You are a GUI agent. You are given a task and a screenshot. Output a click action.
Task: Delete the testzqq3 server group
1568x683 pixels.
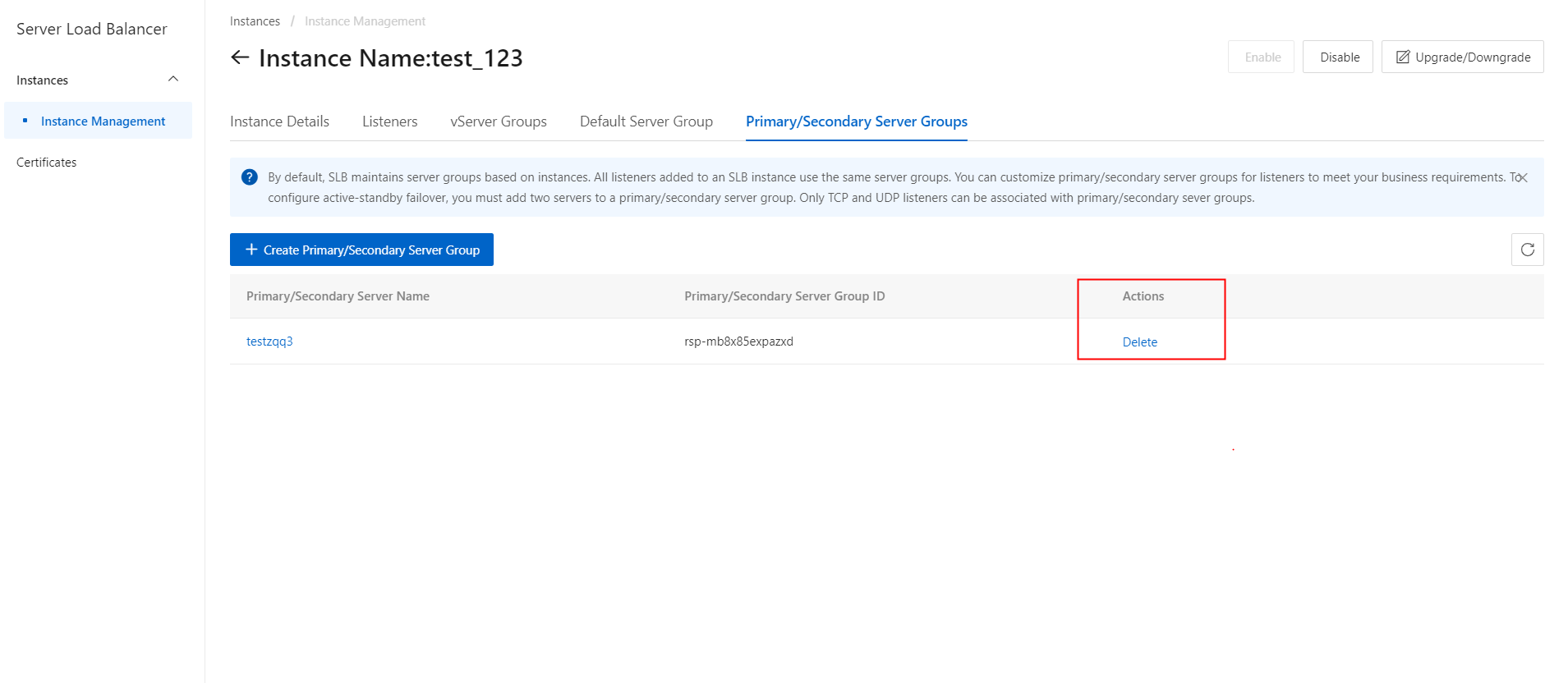click(1140, 341)
